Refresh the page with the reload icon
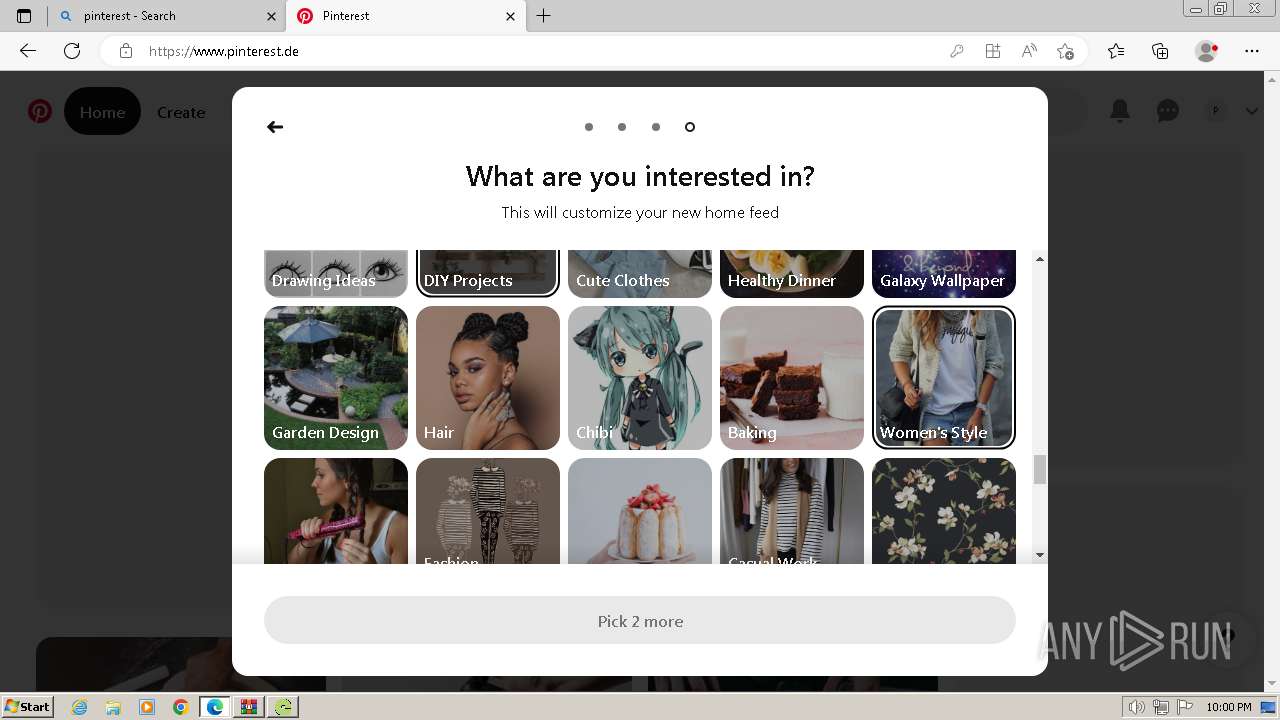 tap(72, 51)
